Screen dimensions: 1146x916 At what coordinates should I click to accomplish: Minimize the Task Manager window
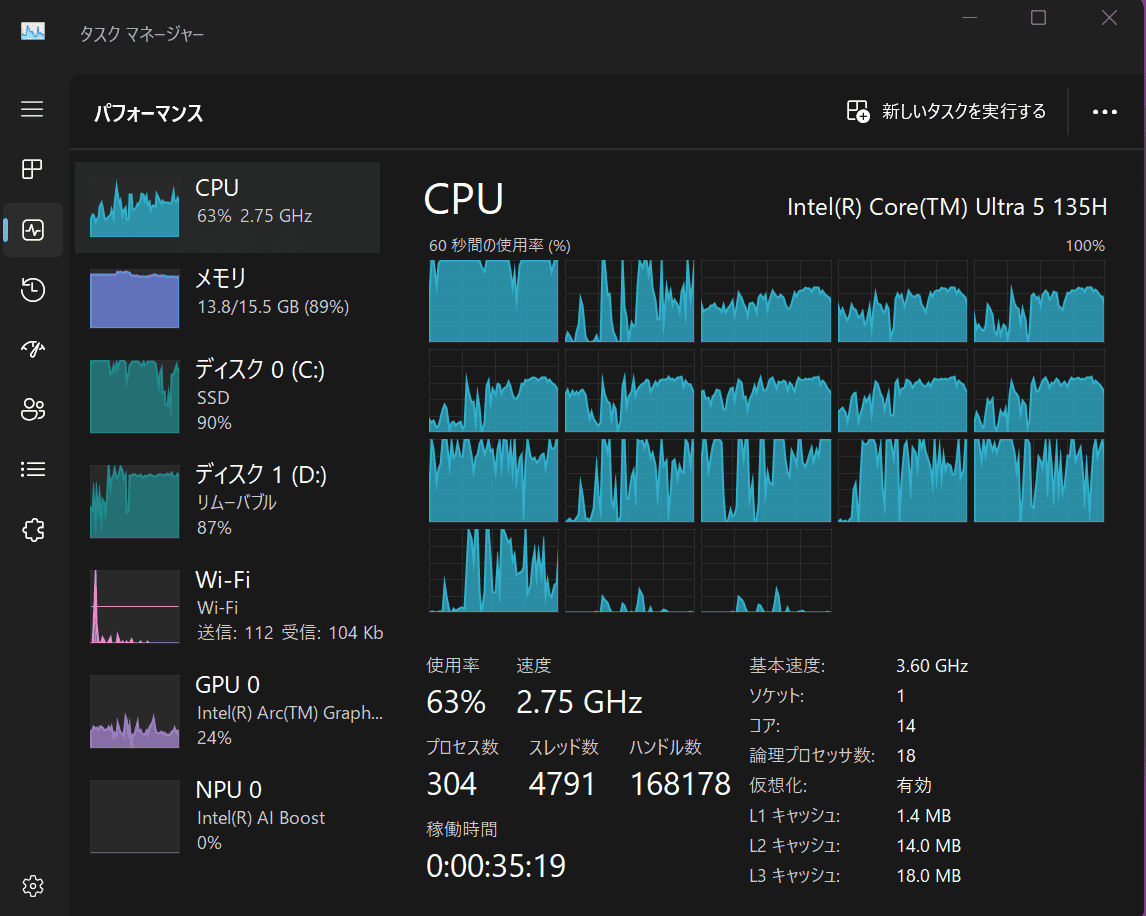969,18
